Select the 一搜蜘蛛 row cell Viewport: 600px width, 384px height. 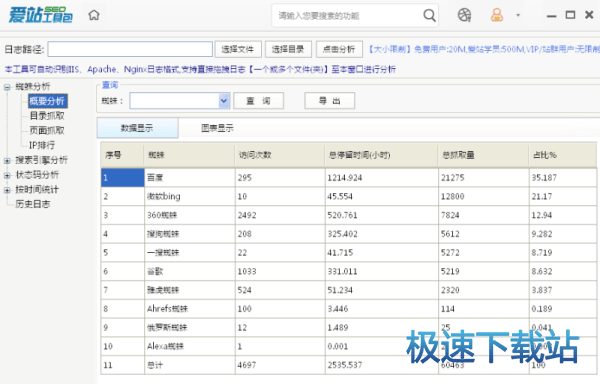pyautogui.click(x=189, y=253)
